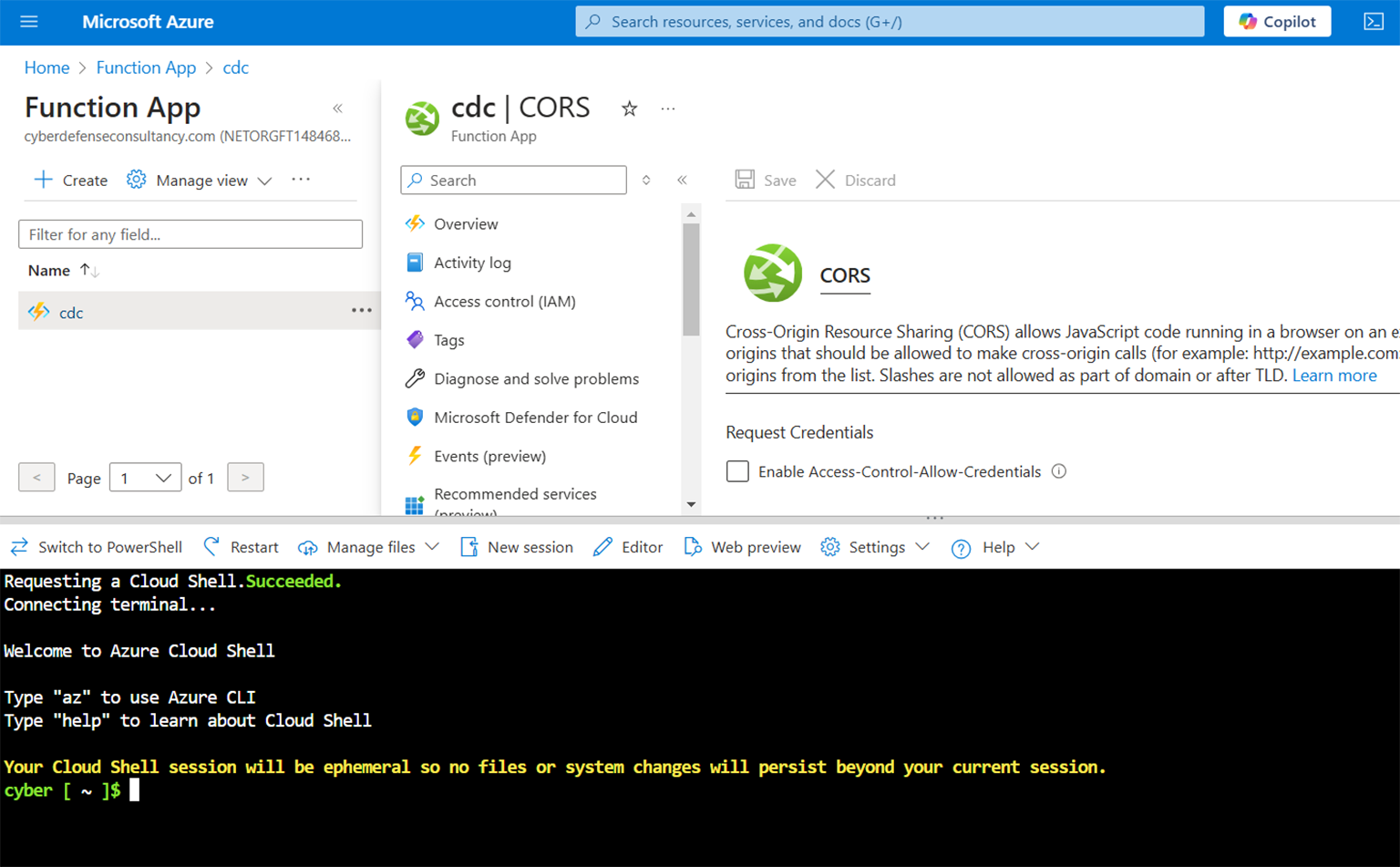Open more actions ellipsis beside title

pyautogui.click(x=668, y=108)
